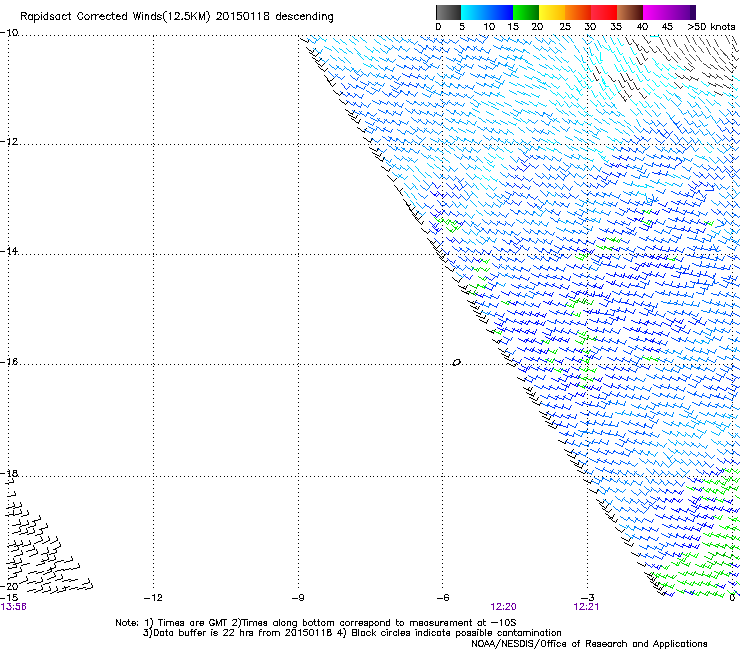The height and width of the screenshot is (650, 740).
Task: Click the '40' label under the color bar
Action: [x=642, y=27]
